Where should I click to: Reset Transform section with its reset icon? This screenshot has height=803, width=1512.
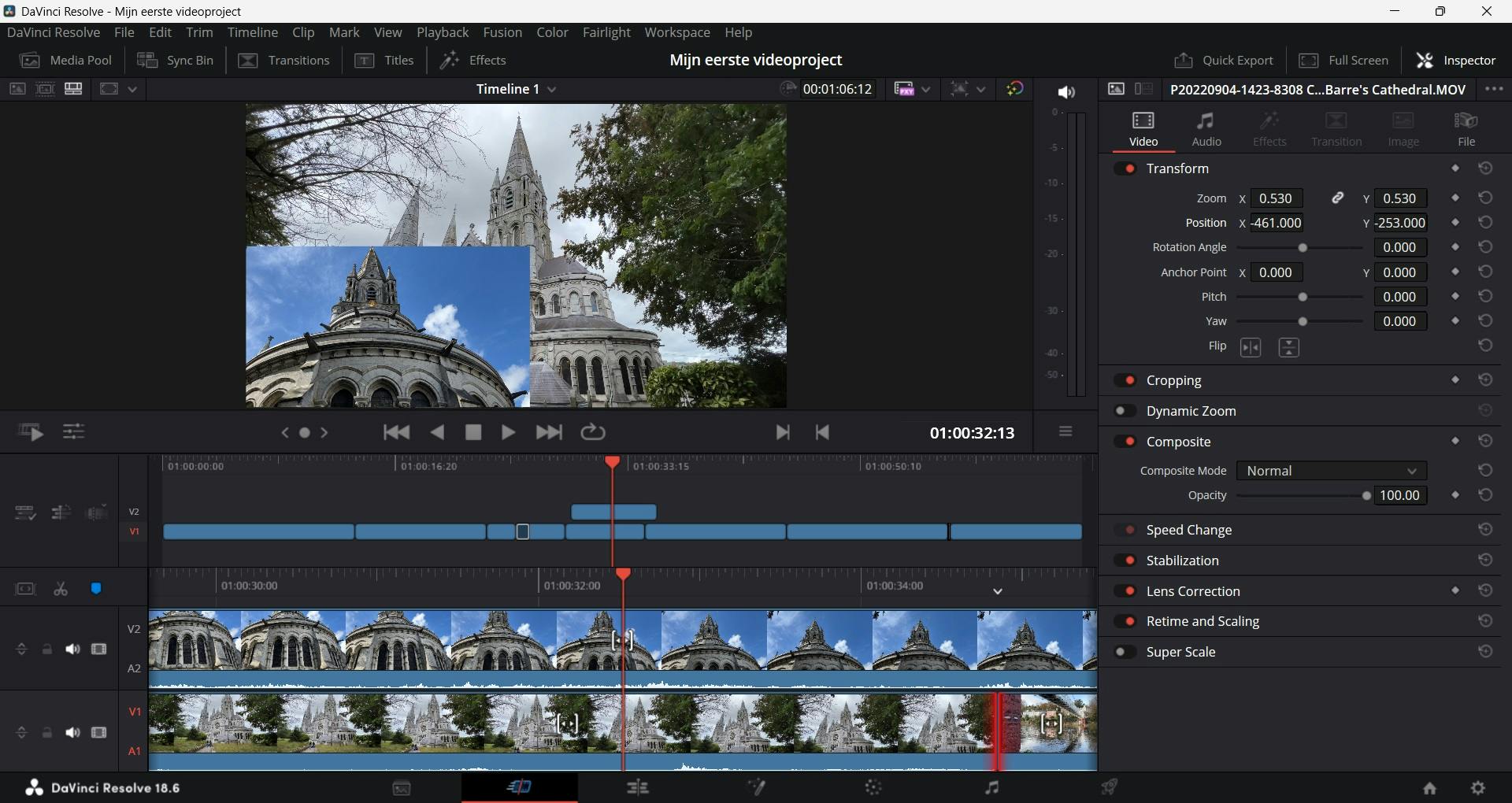coord(1485,168)
